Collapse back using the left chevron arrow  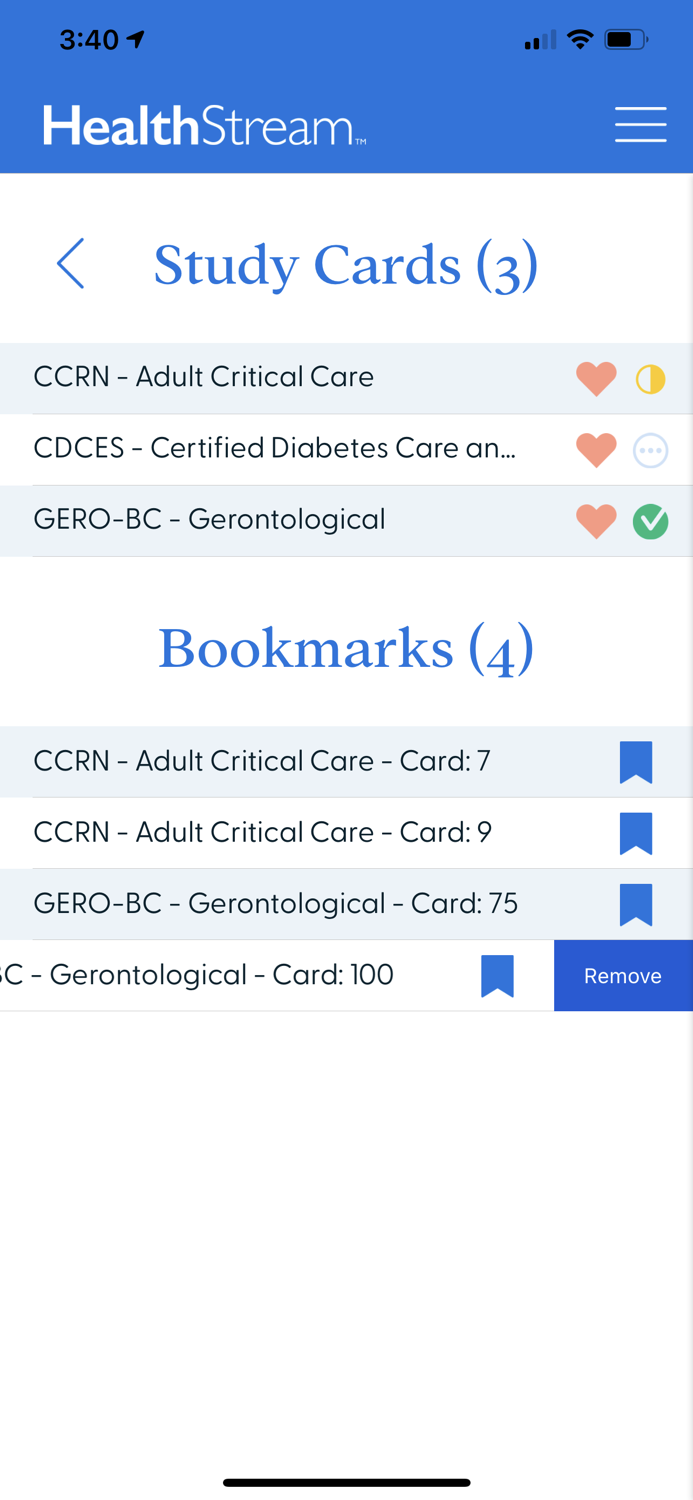pos(70,264)
